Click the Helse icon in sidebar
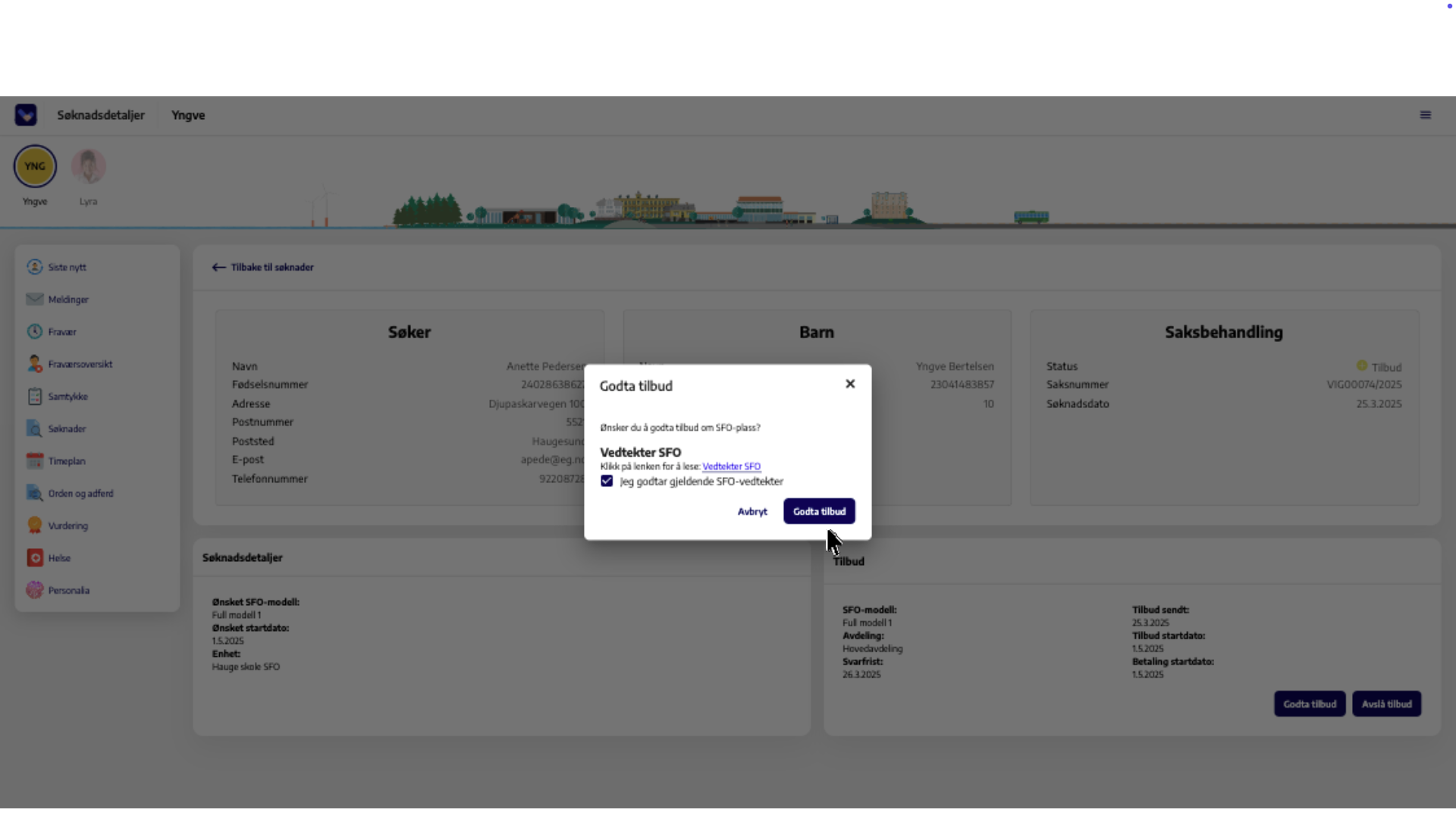This screenshot has width=1456, height=819. point(35,558)
